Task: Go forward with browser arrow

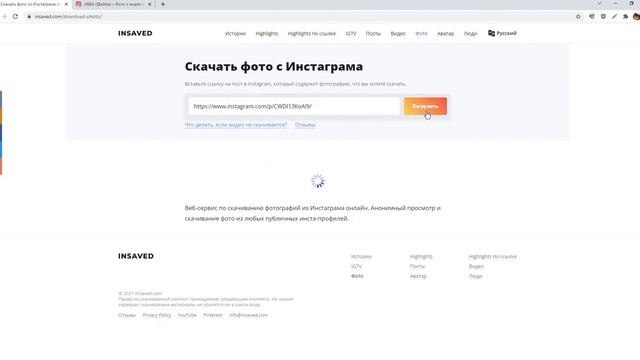Action: coord(4,16)
